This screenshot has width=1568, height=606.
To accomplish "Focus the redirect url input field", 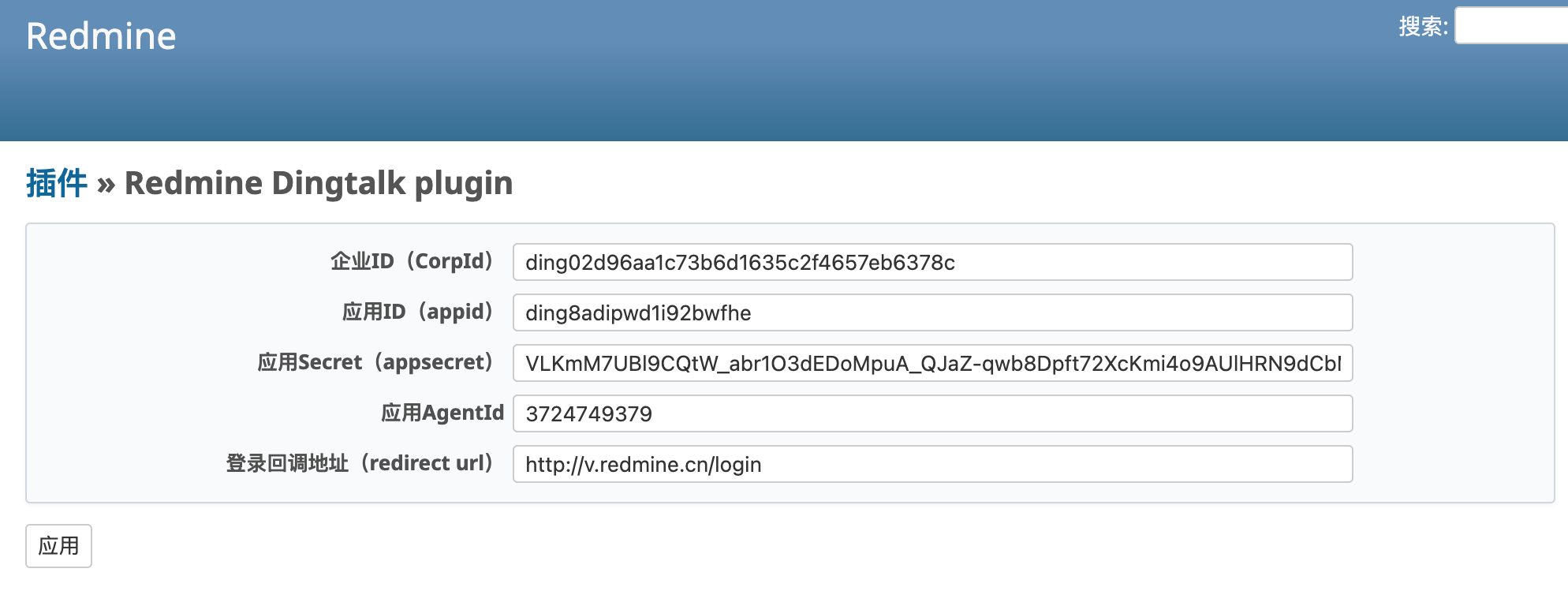I will 932,464.
